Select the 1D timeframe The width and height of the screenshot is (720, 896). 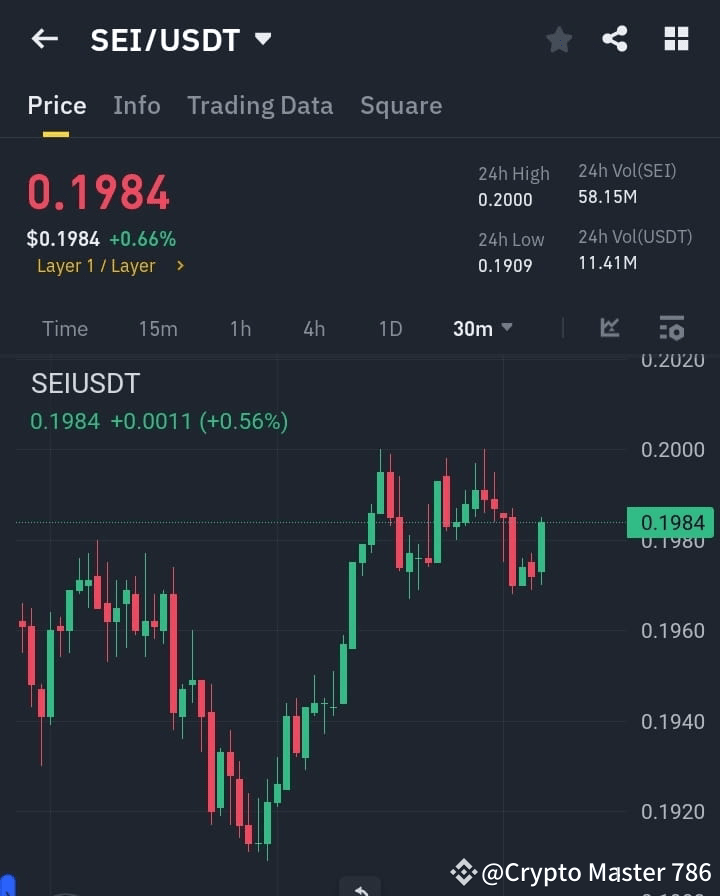point(390,328)
